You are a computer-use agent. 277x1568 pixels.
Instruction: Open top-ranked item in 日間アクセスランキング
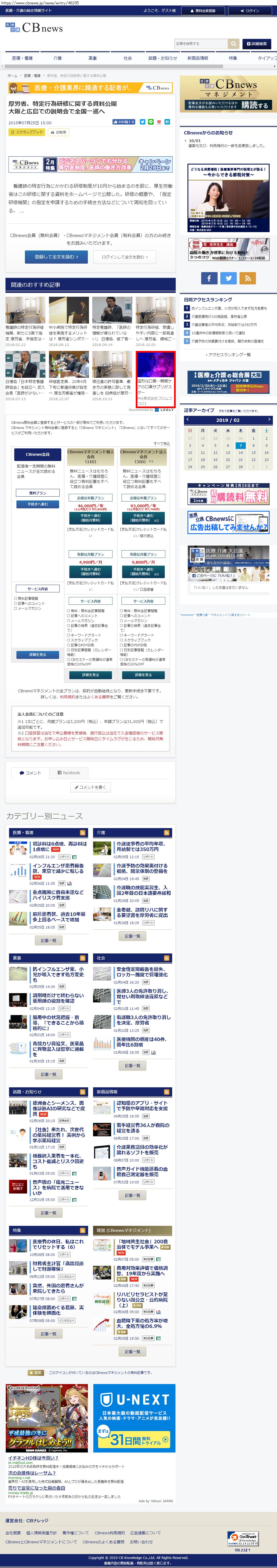[228, 308]
